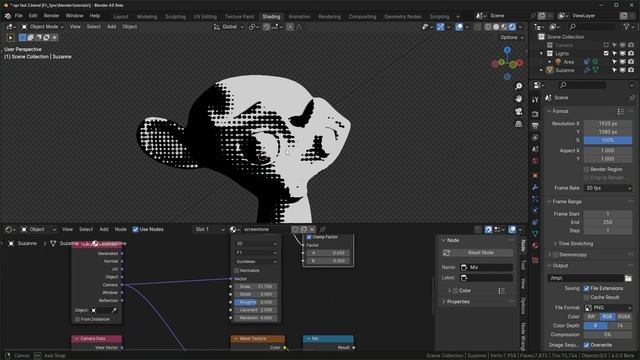Open the Object properties tab icon
640x360 pixels.
pyautogui.click(x=535, y=176)
